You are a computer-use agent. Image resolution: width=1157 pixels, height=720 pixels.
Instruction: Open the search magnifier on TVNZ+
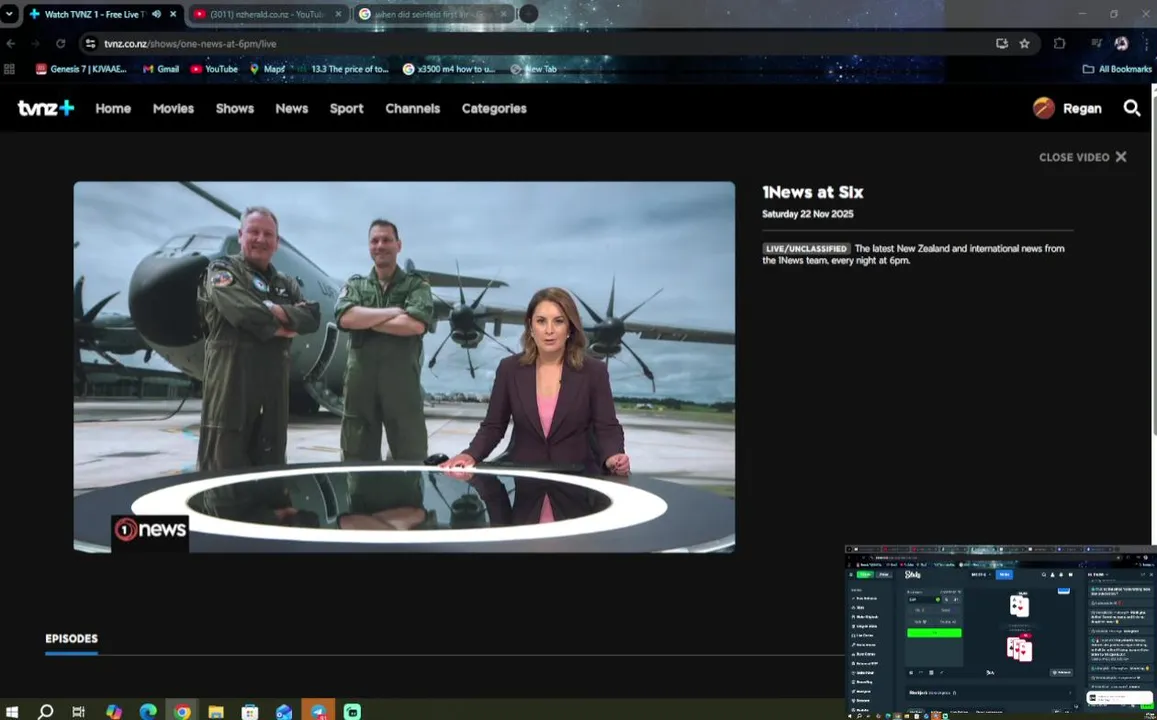[x=1131, y=108]
